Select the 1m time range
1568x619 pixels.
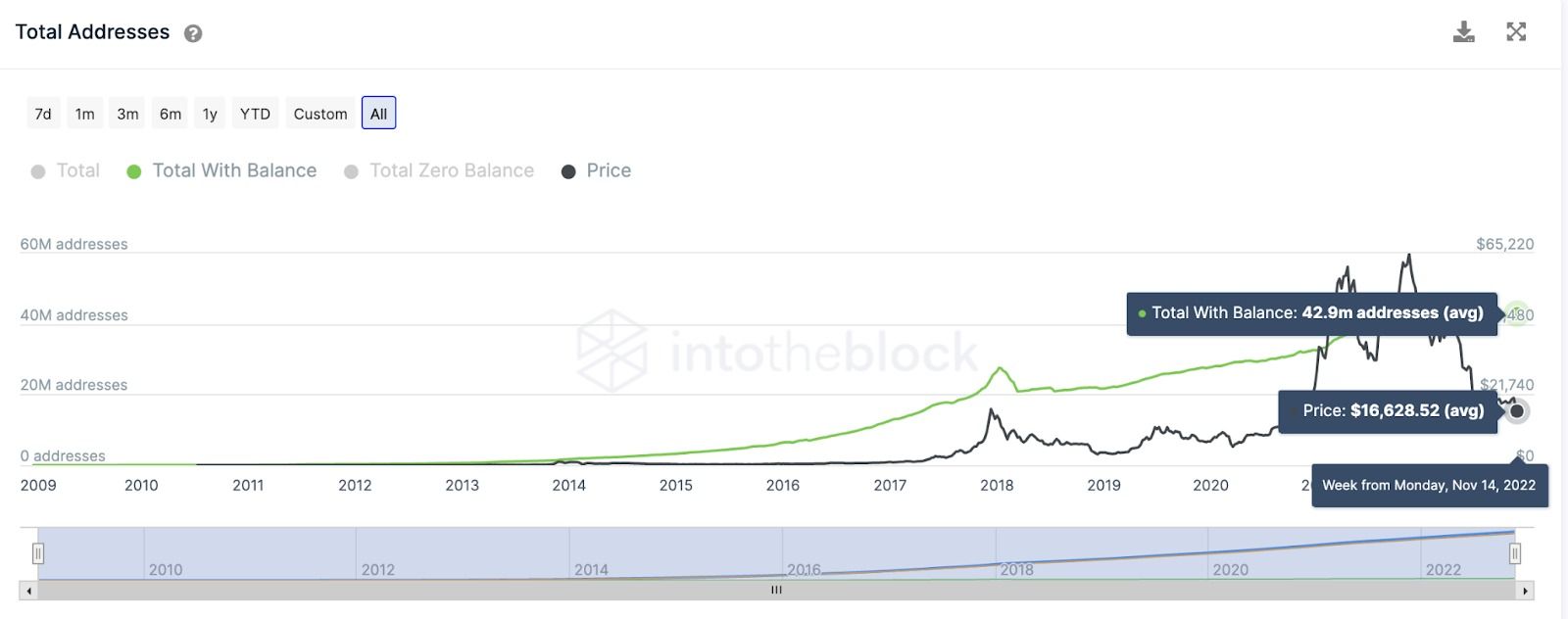pyautogui.click(x=85, y=114)
